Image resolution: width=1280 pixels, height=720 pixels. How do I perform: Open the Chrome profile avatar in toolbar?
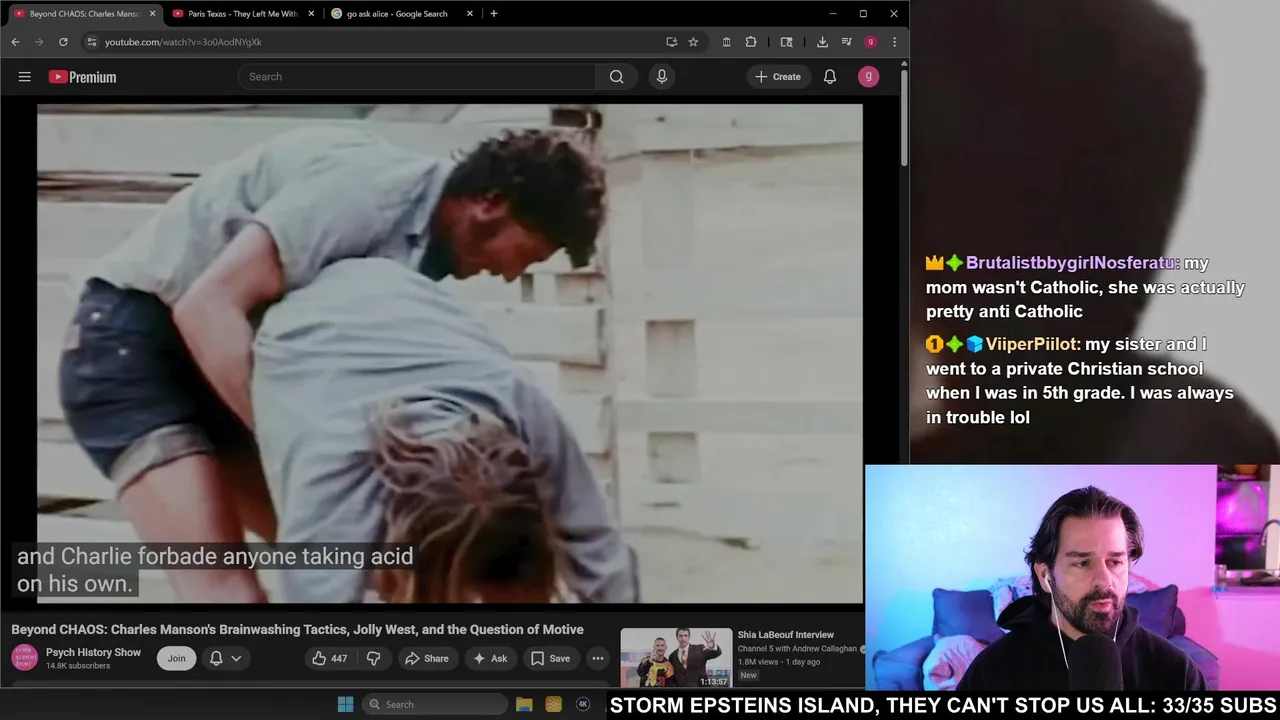point(870,42)
